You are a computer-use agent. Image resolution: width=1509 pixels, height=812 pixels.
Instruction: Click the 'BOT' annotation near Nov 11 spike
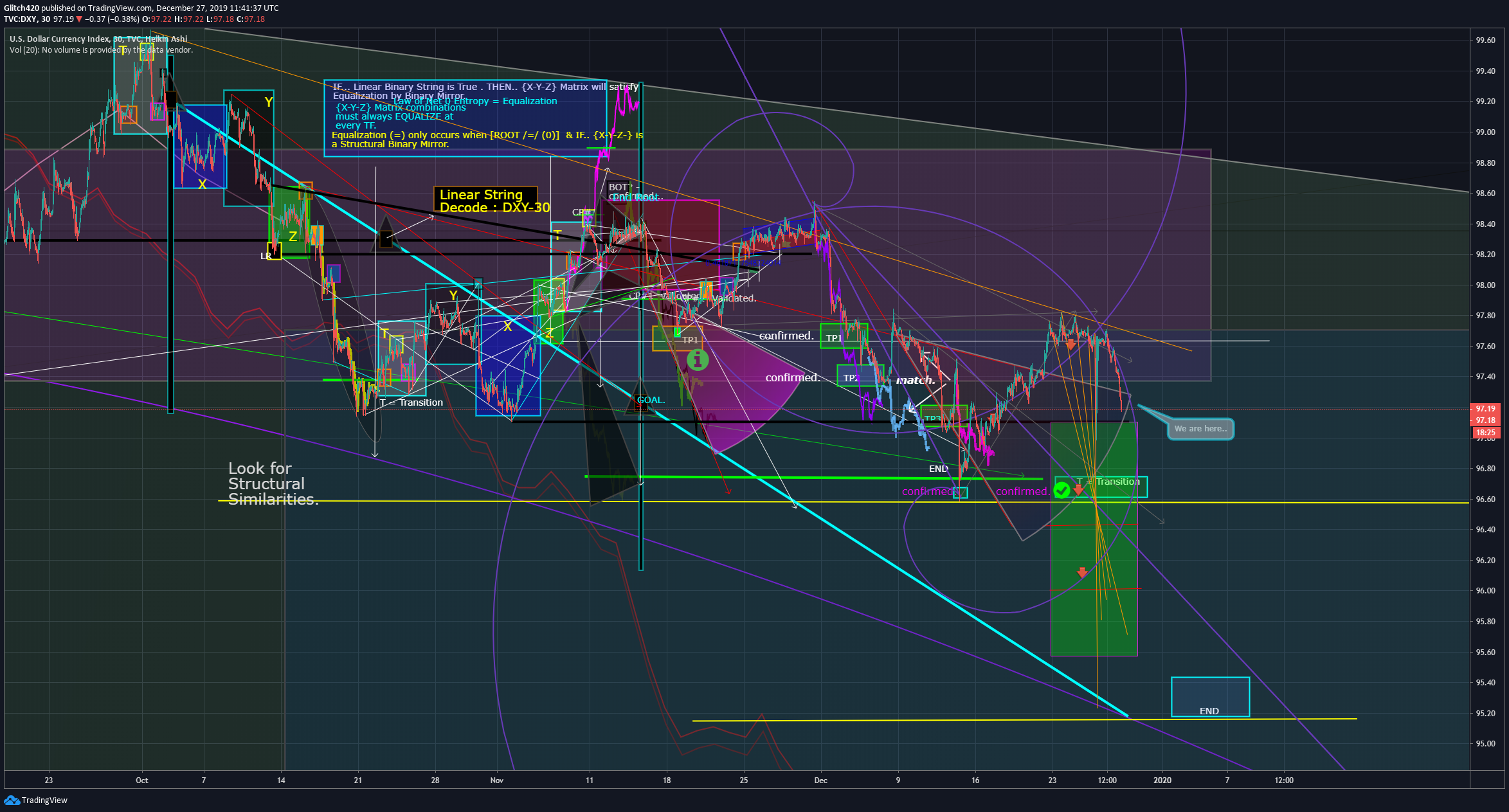tap(619, 187)
